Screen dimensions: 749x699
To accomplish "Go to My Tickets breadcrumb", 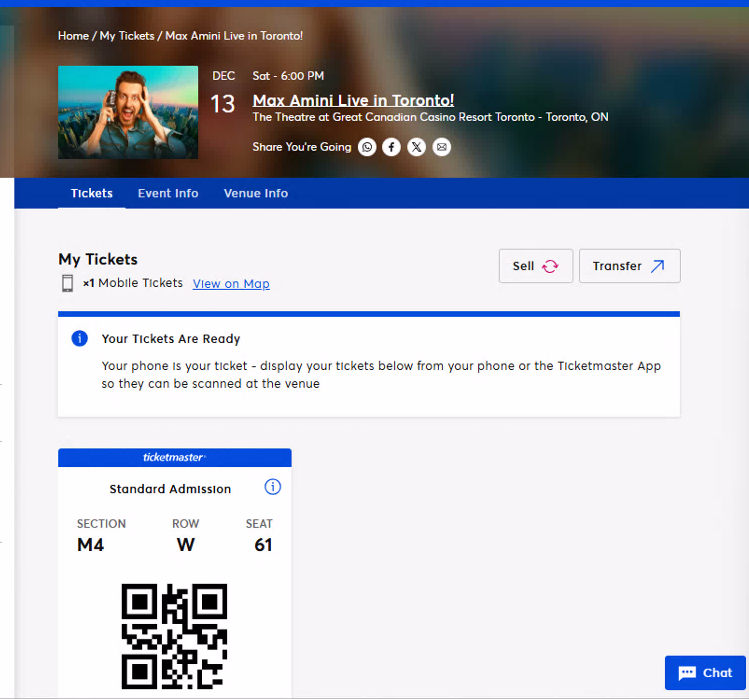I will (127, 36).
